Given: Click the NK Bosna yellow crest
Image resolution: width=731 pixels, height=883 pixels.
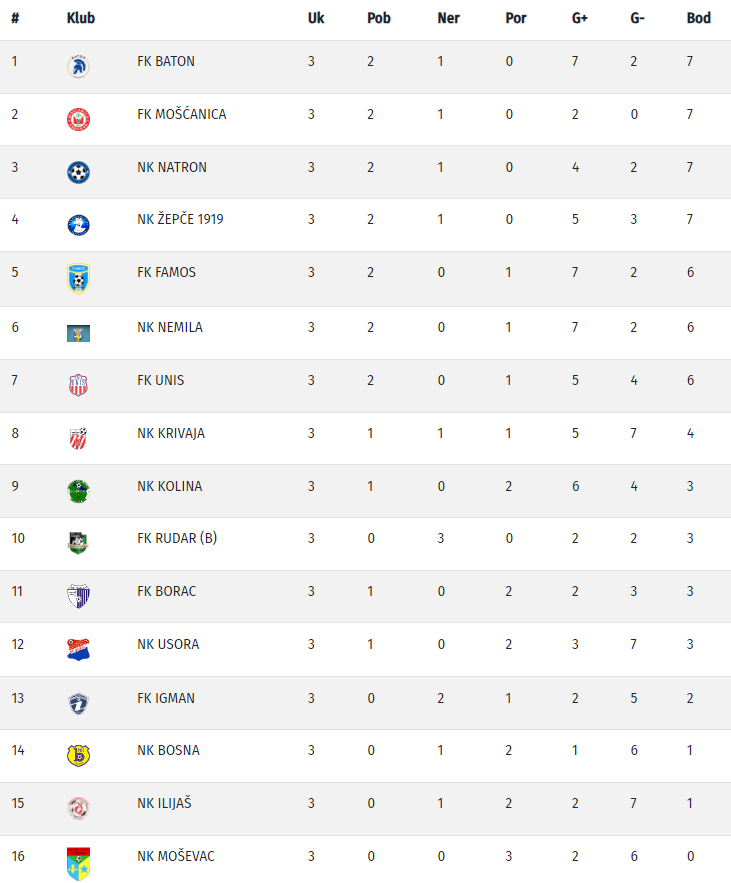Looking at the screenshot, I should coord(78,755).
